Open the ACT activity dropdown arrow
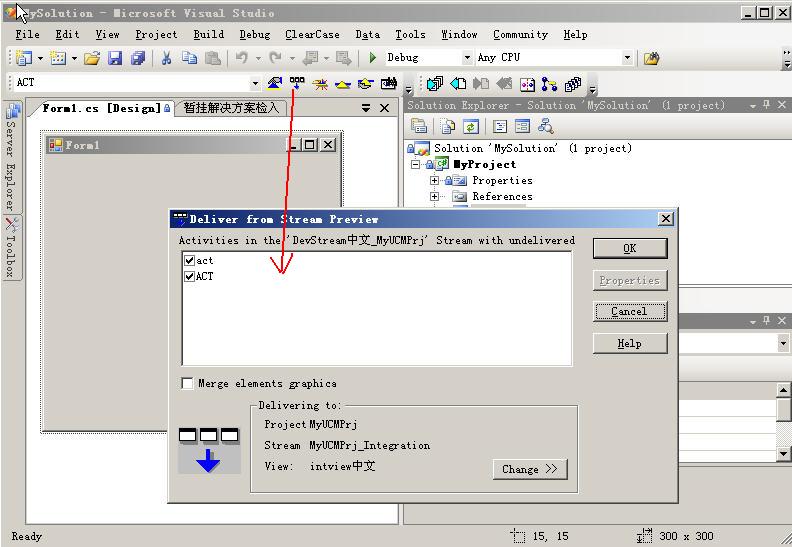The height and width of the screenshot is (547, 792). point(255,83)
